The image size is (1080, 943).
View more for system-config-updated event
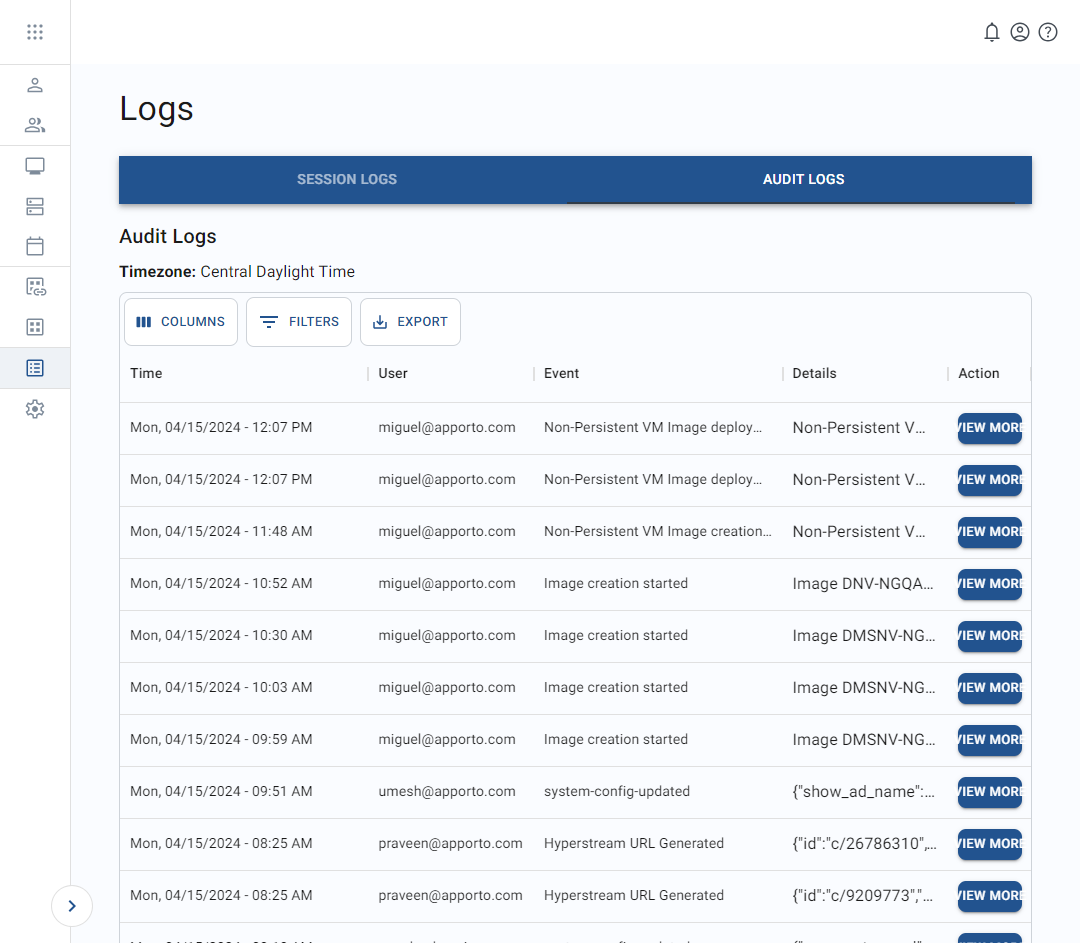(x=989, y=792)
